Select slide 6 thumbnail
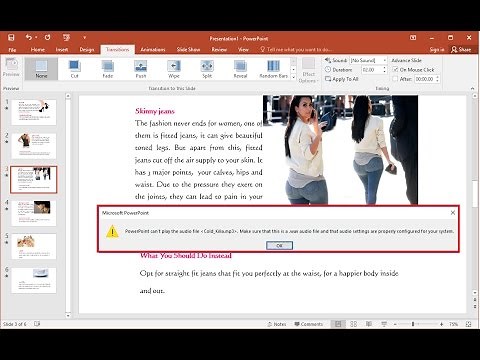480x360 pixels. click(34, 280)
